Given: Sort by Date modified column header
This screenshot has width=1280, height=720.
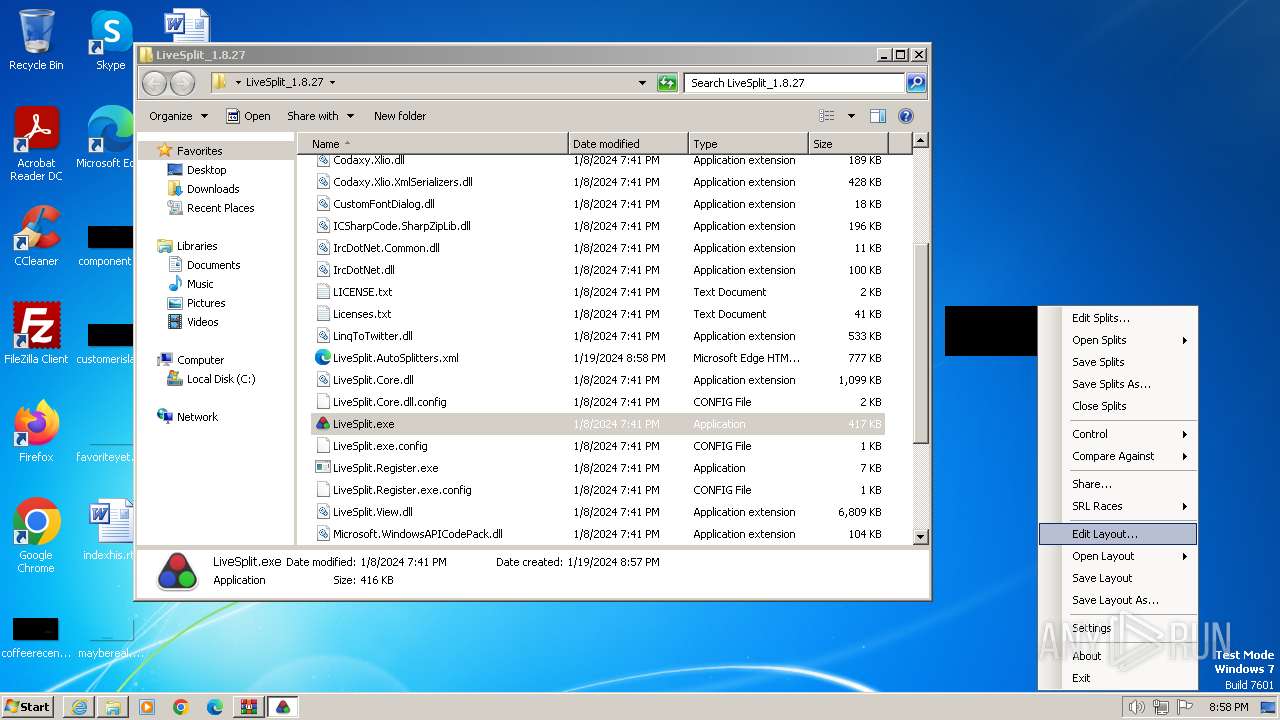Looking at the screenshot, I should click(x=628, y=144).
